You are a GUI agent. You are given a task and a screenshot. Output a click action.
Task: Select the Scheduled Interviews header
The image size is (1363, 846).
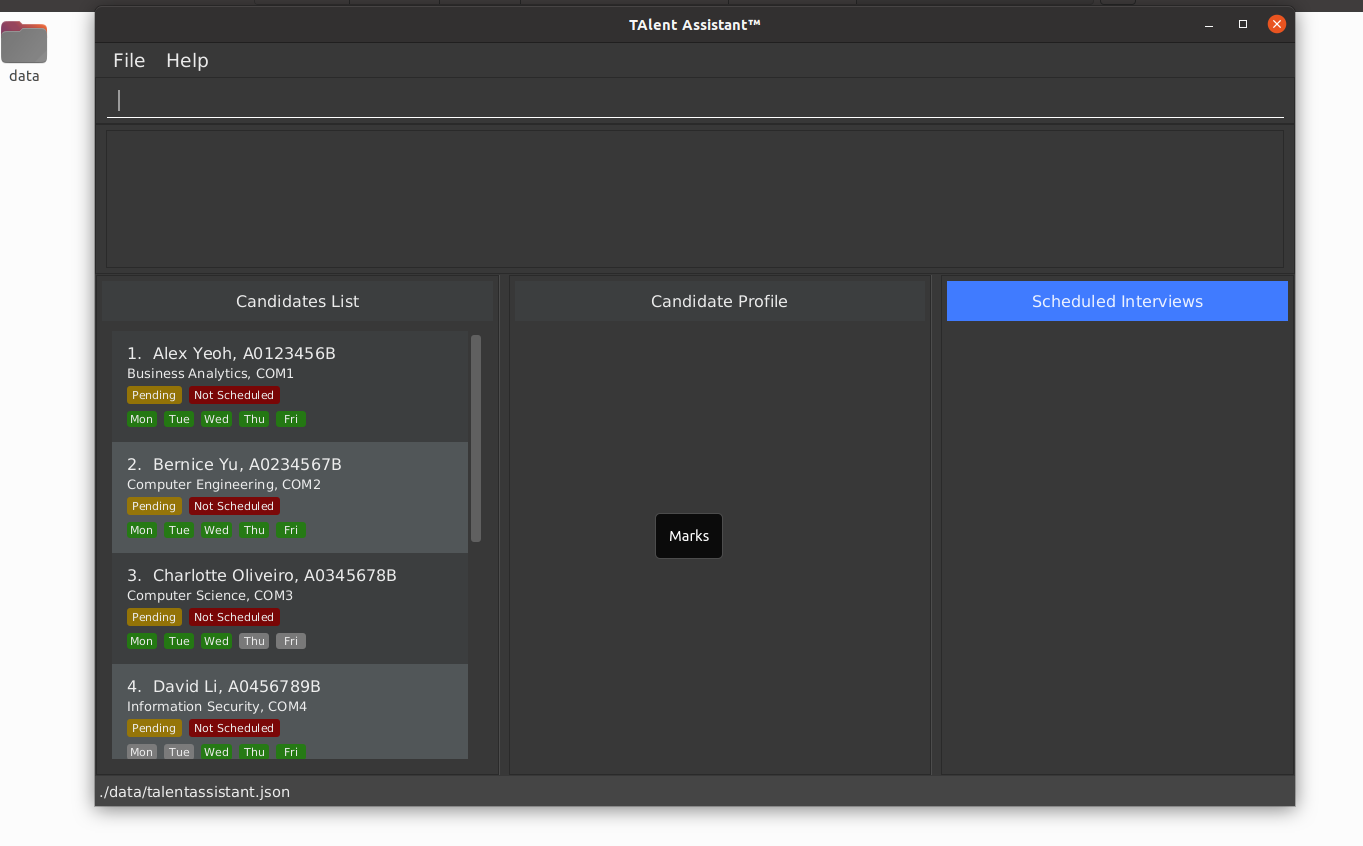[x=1117, y=301]
